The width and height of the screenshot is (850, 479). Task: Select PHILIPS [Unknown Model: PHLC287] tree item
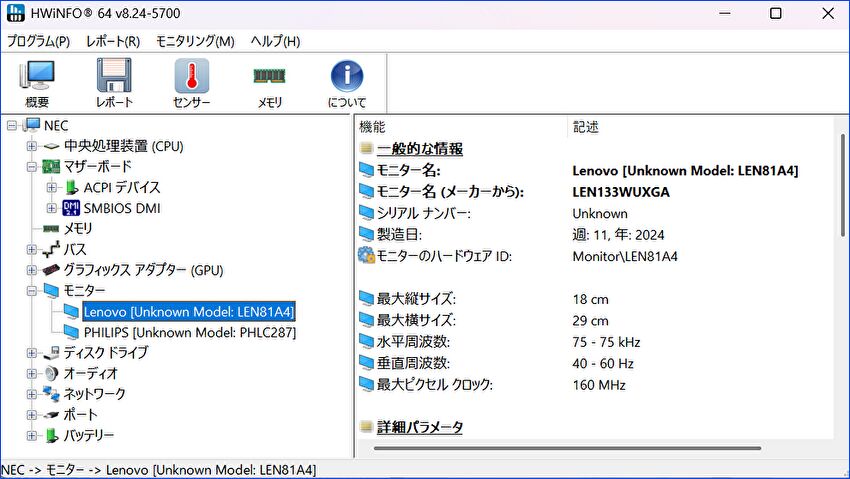(190, 332)
